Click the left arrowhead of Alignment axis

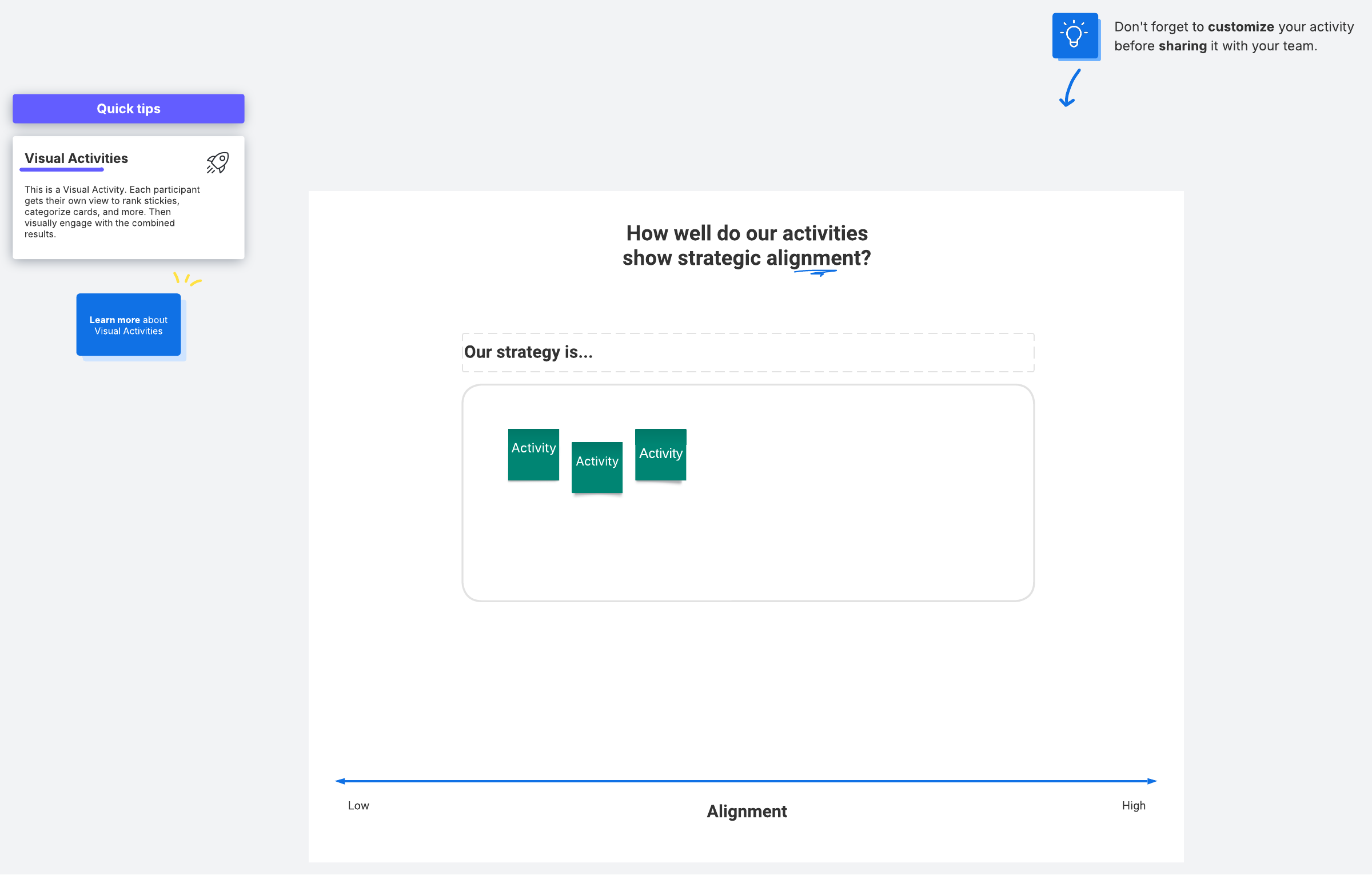(340, 781)
